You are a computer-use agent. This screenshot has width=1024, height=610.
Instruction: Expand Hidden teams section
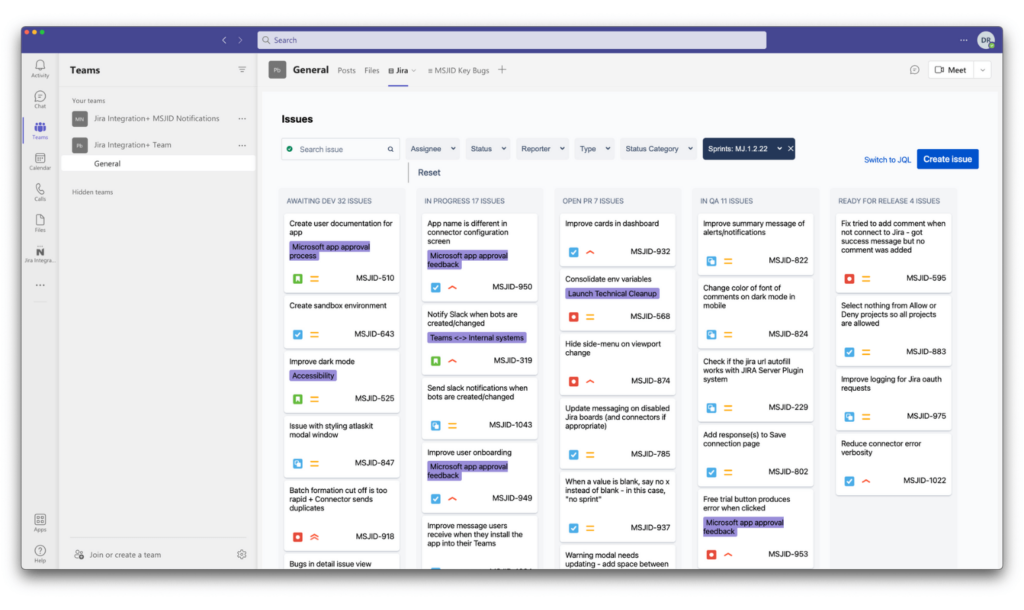point(92,192)
